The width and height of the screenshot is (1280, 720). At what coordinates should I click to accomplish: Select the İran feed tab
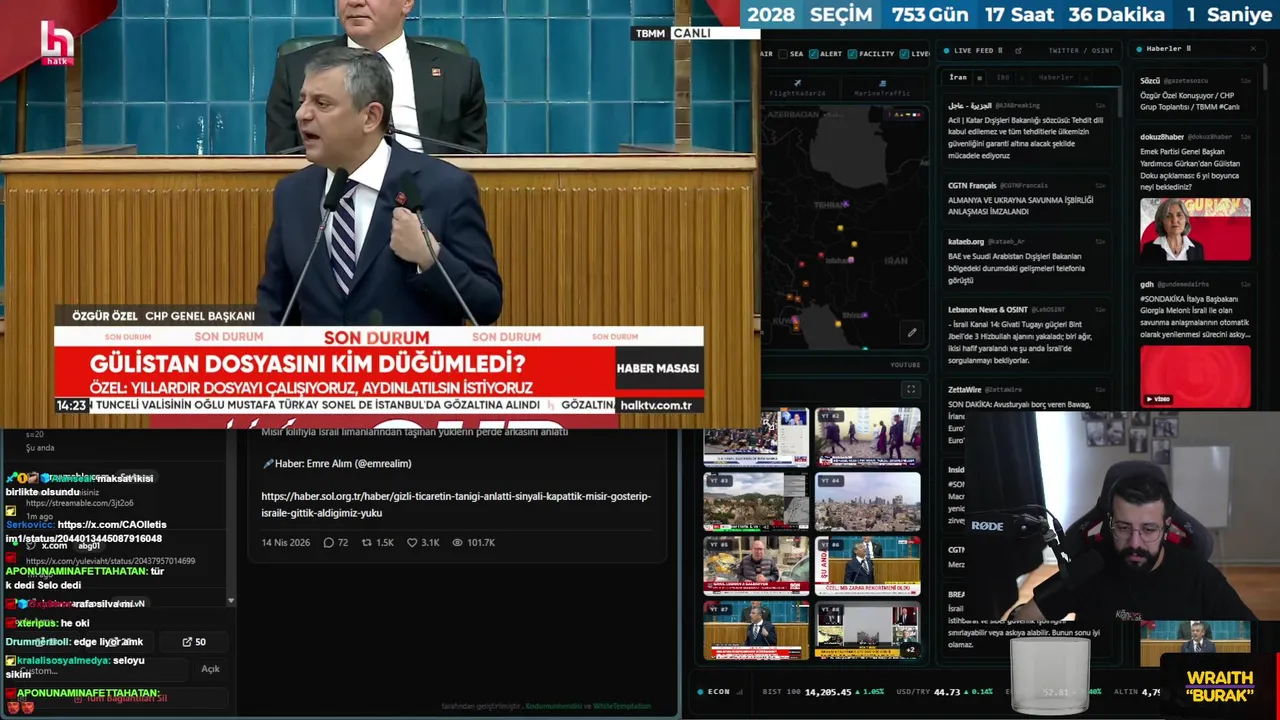point(958,77)
